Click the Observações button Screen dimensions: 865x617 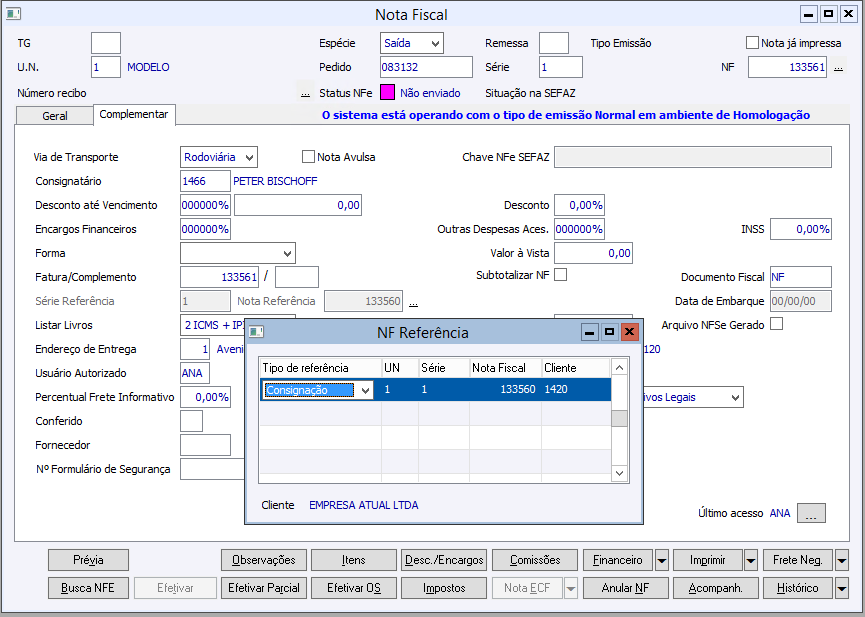pos(263,560)
